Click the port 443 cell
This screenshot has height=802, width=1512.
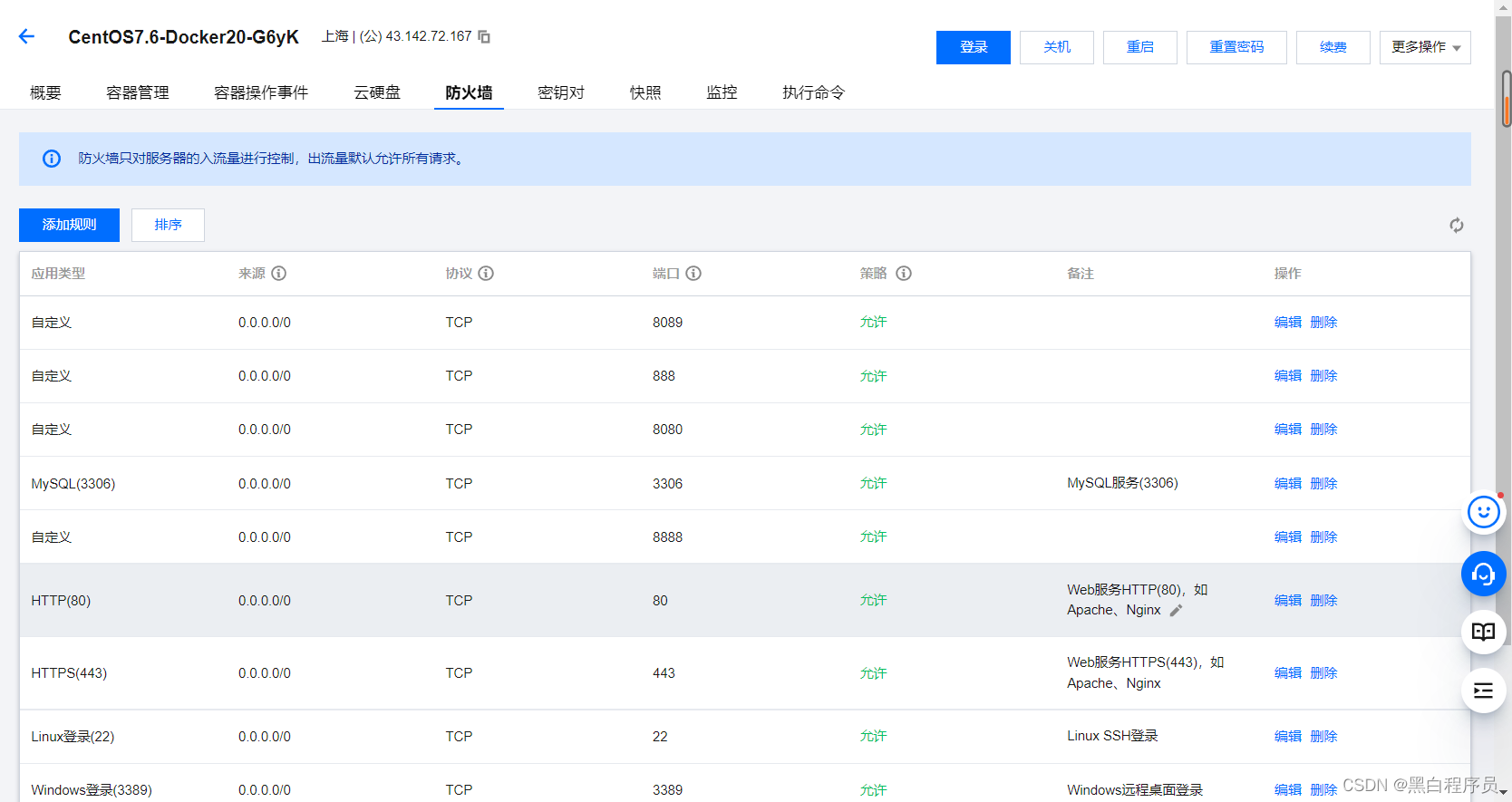(664, 673)
